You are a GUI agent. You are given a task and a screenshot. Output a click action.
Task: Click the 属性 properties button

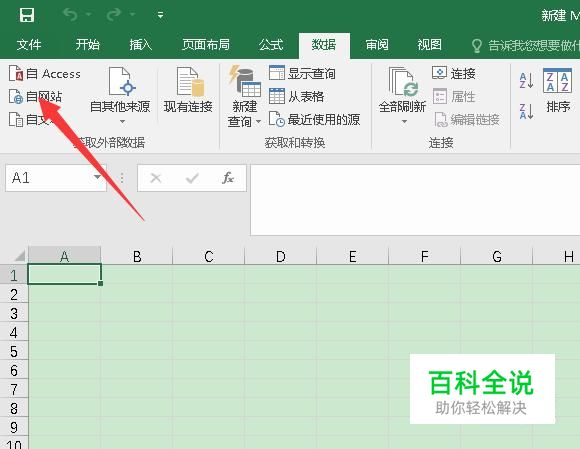(453, 97)
